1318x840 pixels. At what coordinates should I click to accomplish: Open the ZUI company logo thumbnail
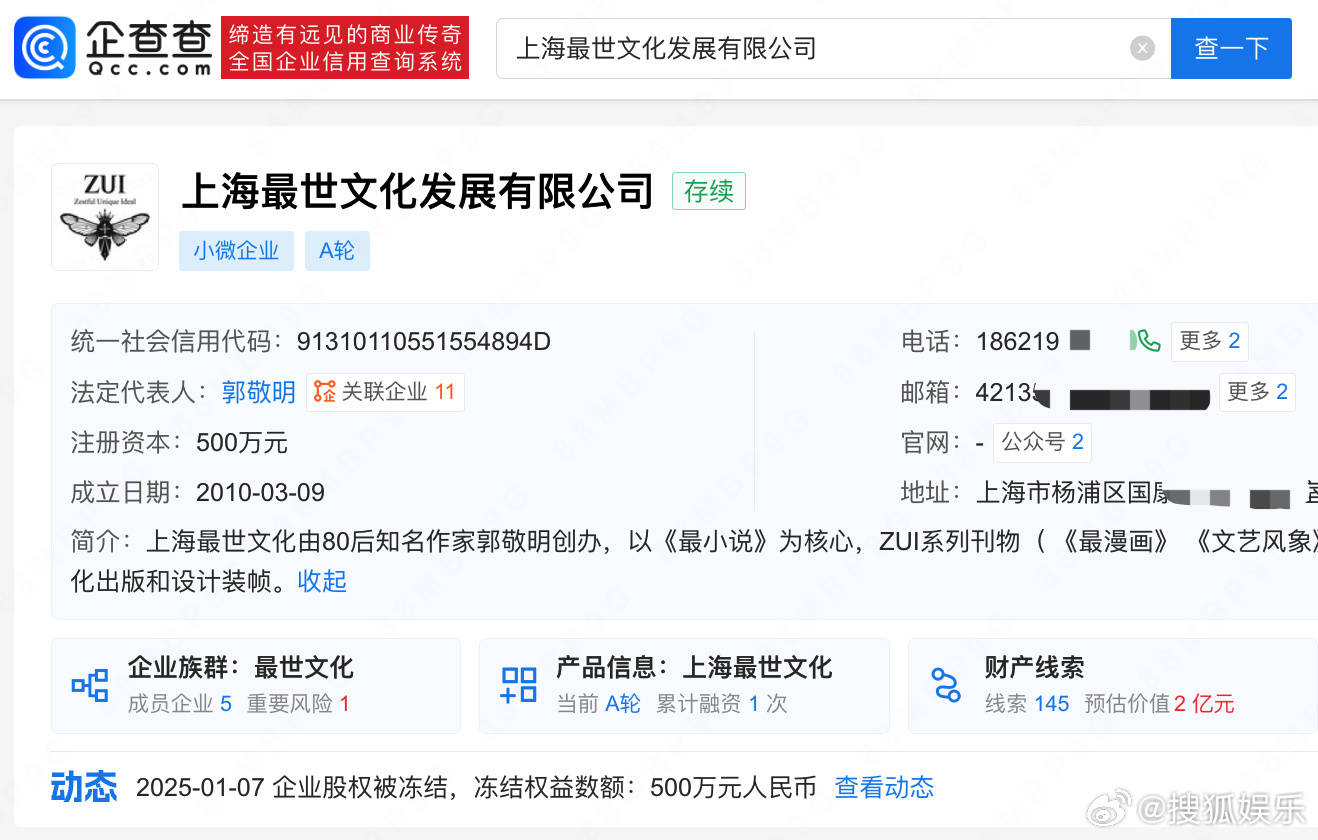point(105,217)
